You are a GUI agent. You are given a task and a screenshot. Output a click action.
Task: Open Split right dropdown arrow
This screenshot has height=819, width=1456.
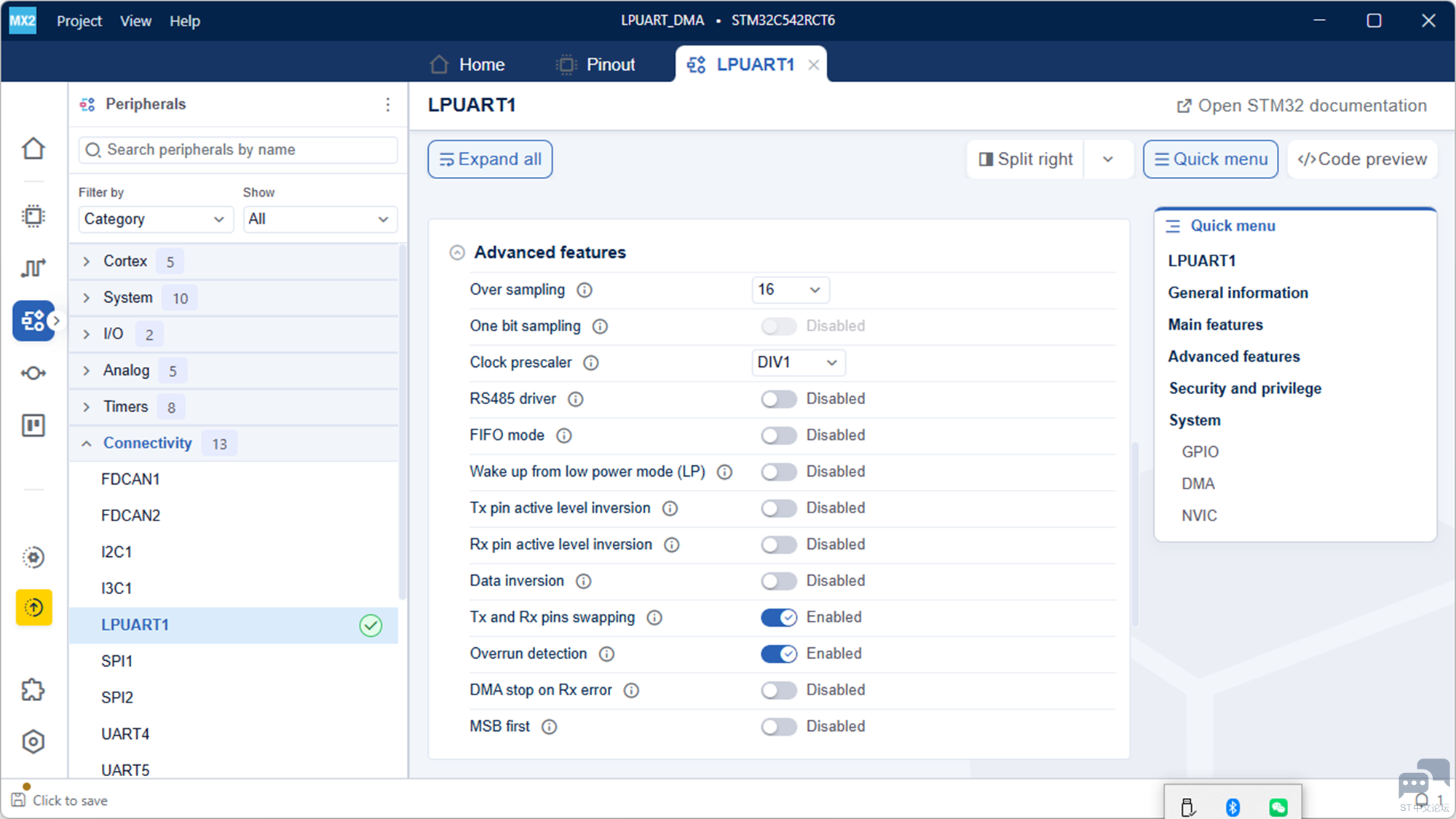click(x=1108, y=159)
